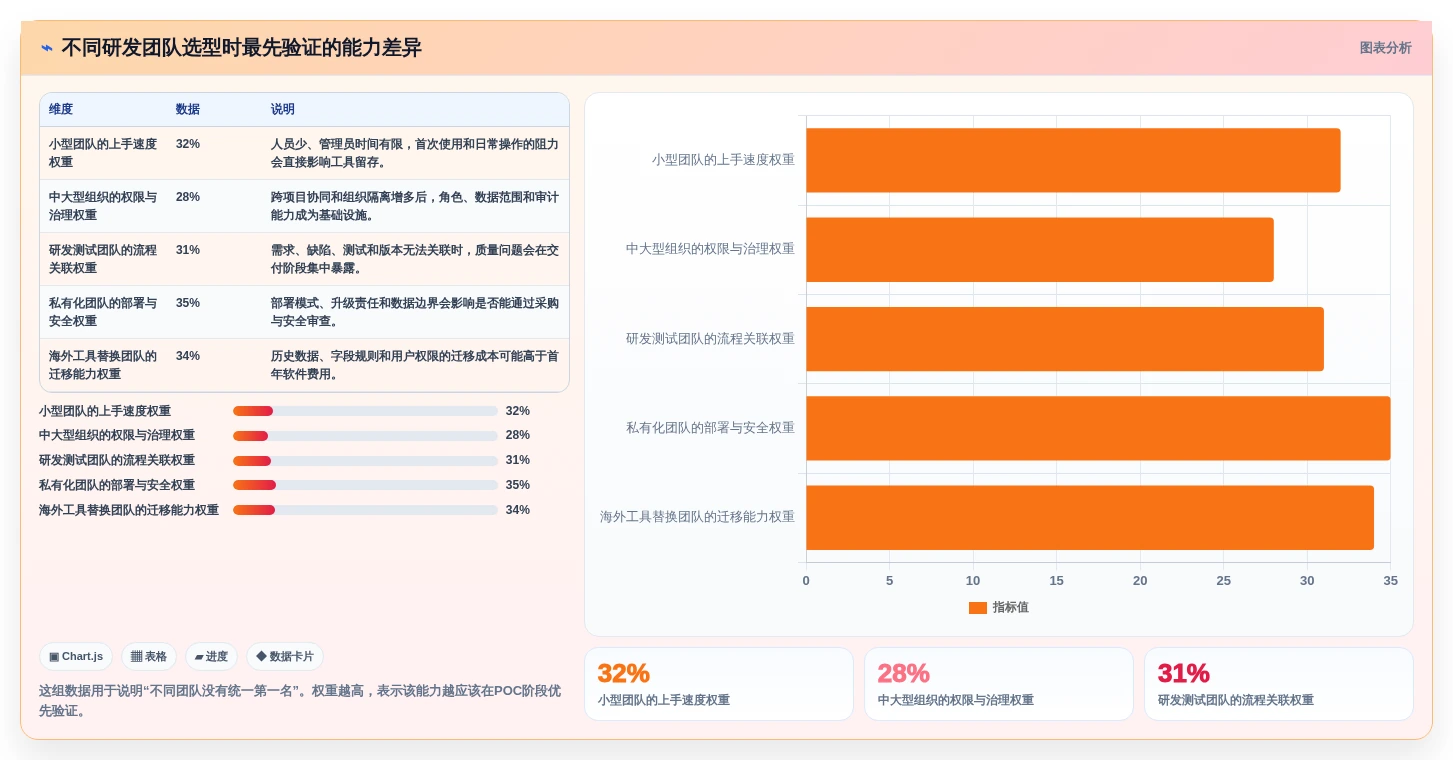Click the x-axis tick label 20
This screenshot has height=760, width=1453.
[x=1140, y=581]
